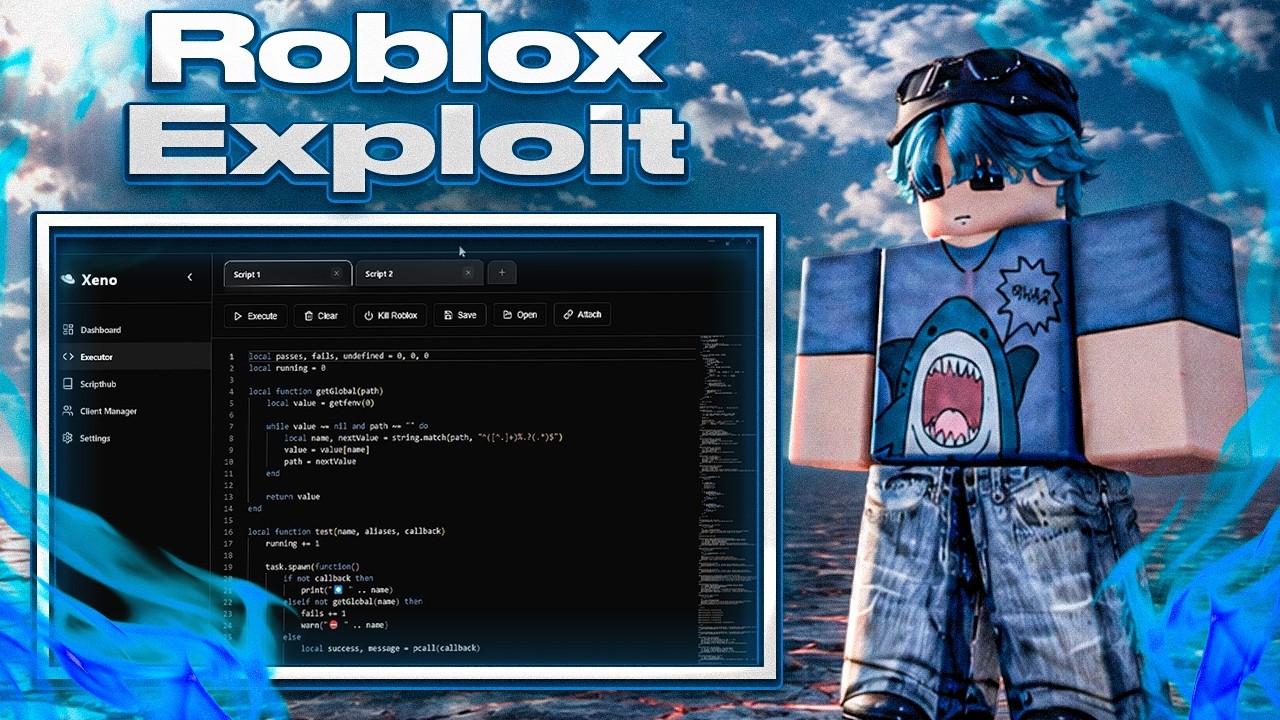Add a new script tab
Viewport: 1280px width, 720px height.
click(502, 273)
